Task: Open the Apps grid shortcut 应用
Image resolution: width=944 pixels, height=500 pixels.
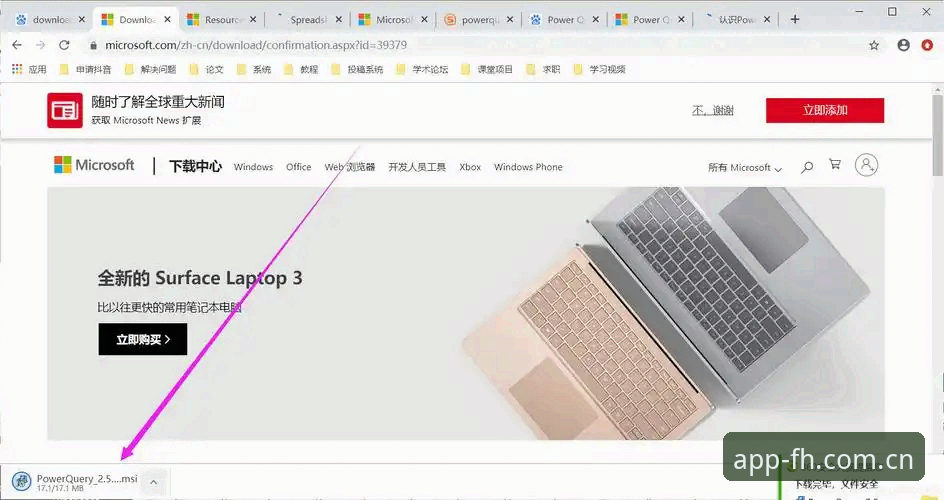Action: coord(29,69)
